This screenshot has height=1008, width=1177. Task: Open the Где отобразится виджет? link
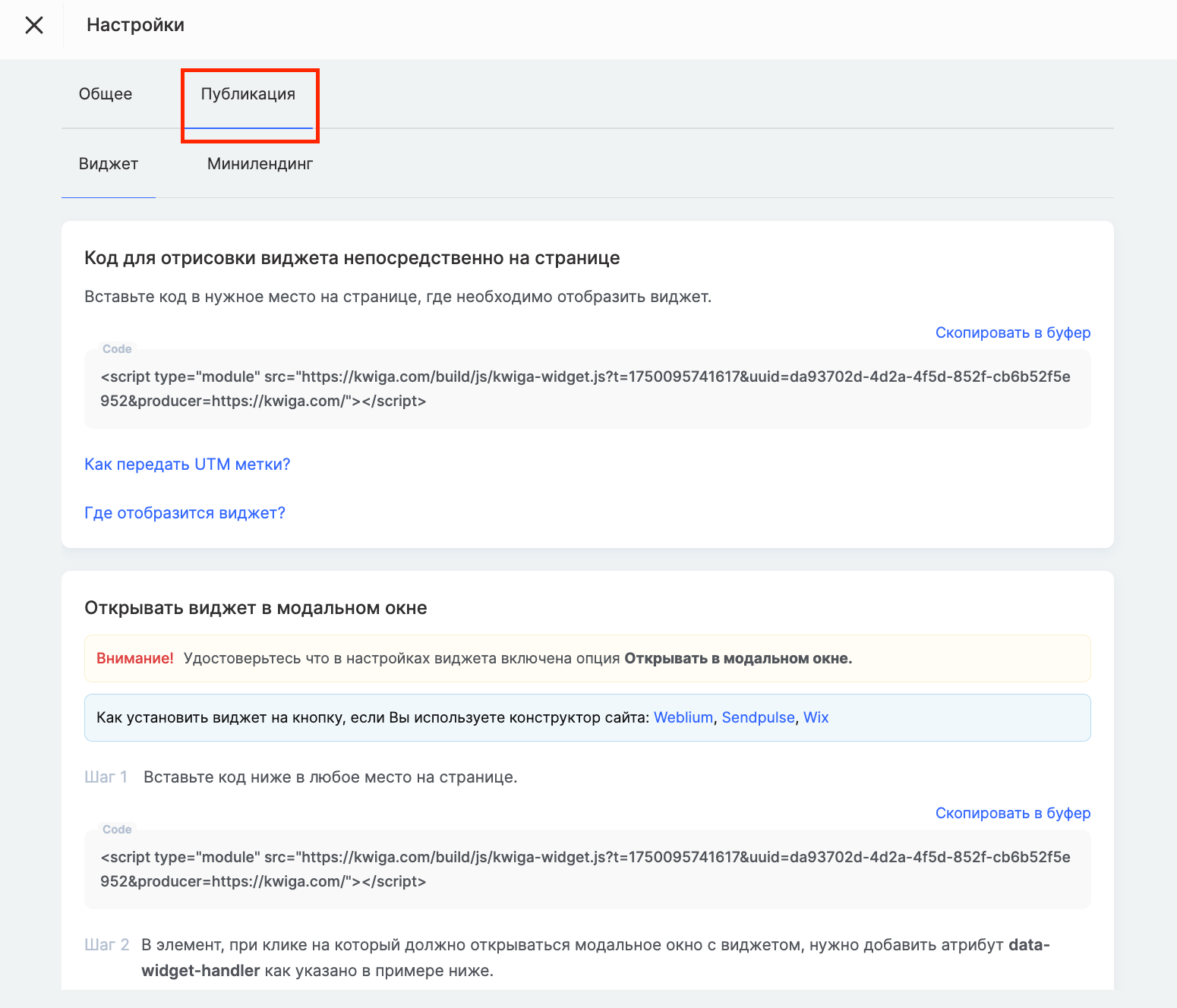click(185, 513)
